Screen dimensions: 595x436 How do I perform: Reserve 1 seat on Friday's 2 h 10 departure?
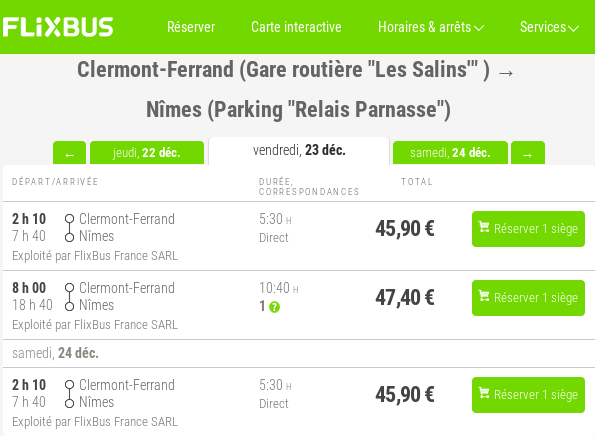[528, 229]
